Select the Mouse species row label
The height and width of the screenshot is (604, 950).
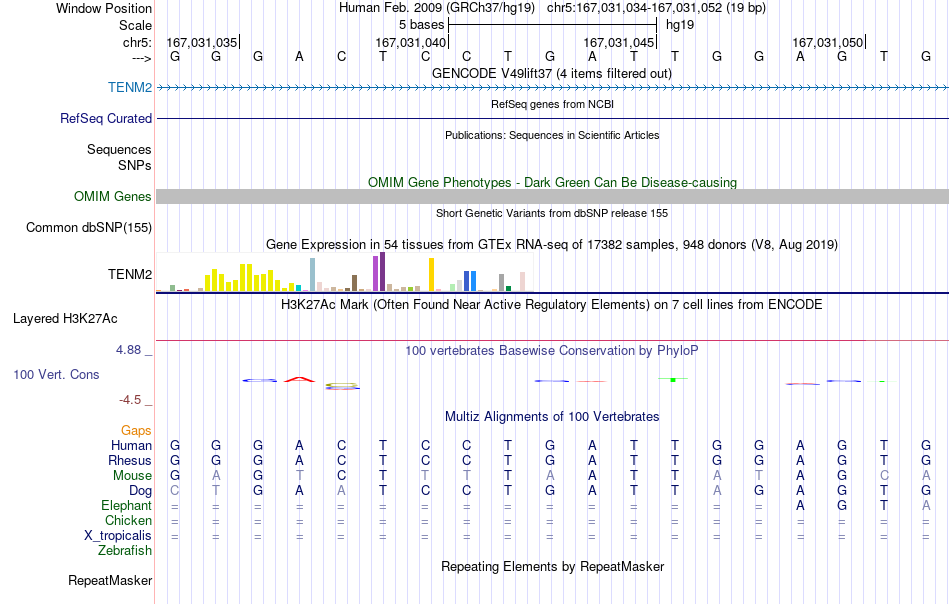132,476
